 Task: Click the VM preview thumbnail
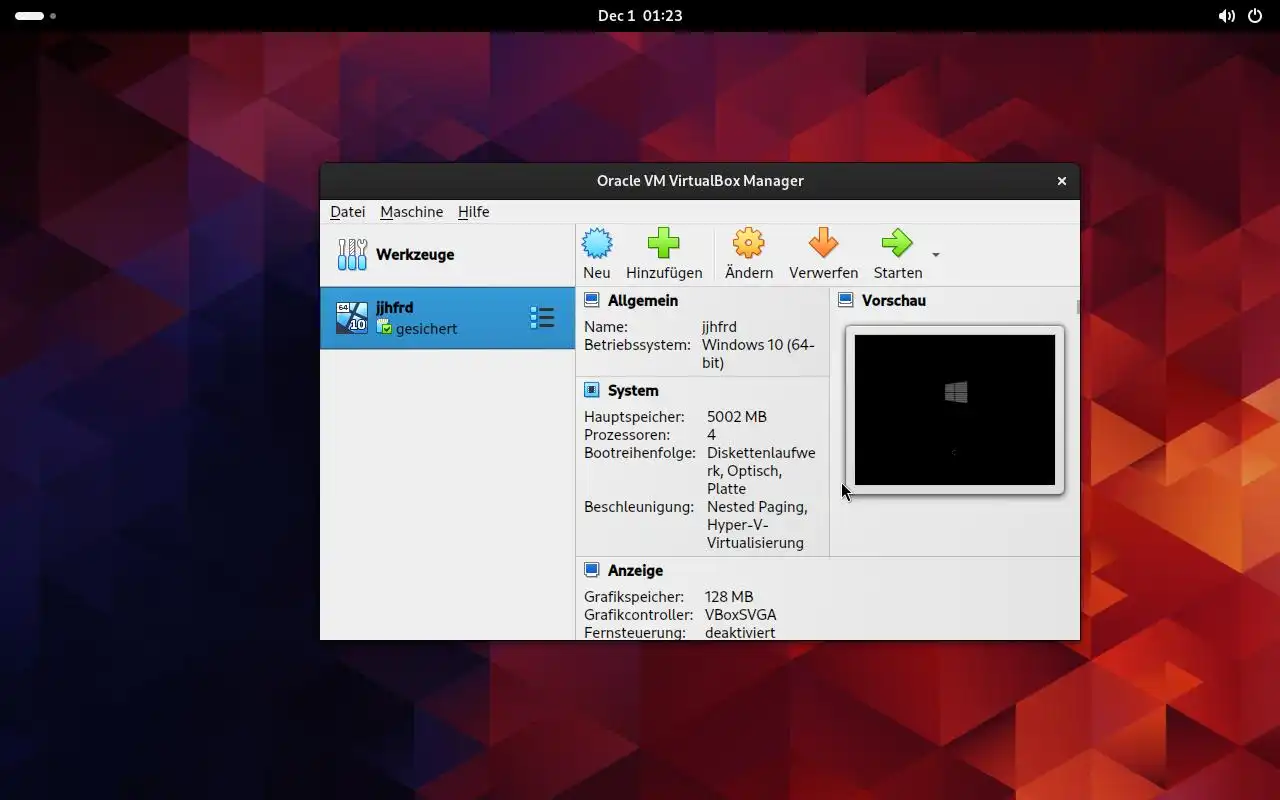pos(955,410)
